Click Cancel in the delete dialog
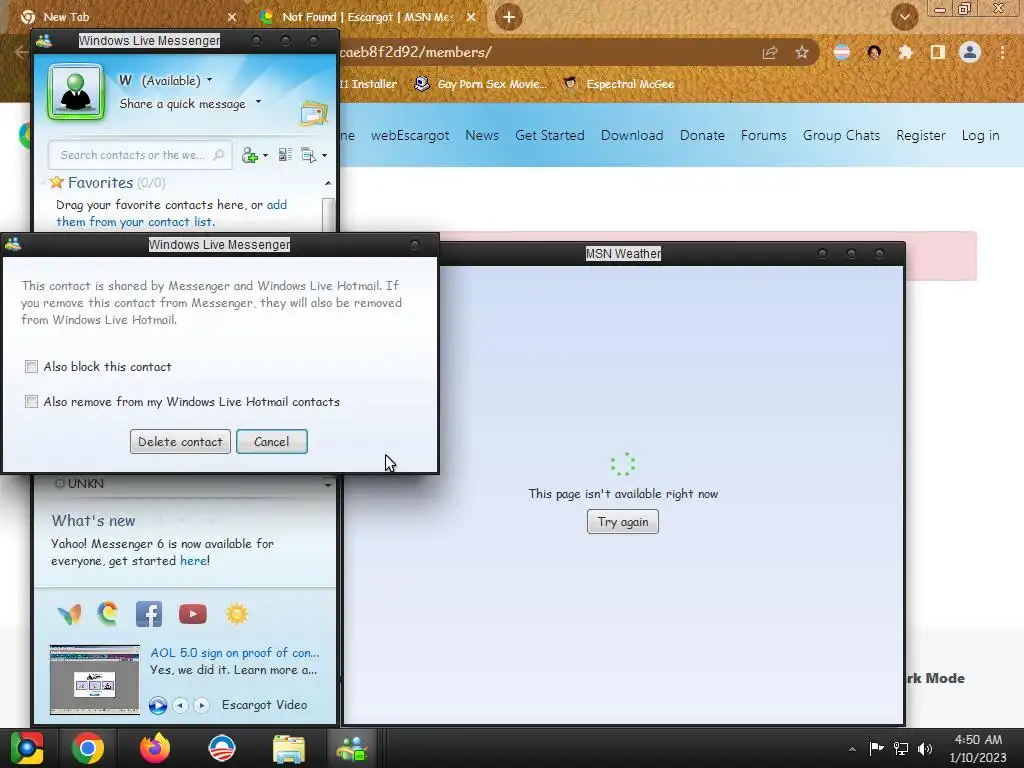The width and height of the screenshot is (1024, 768). (272, 441)
